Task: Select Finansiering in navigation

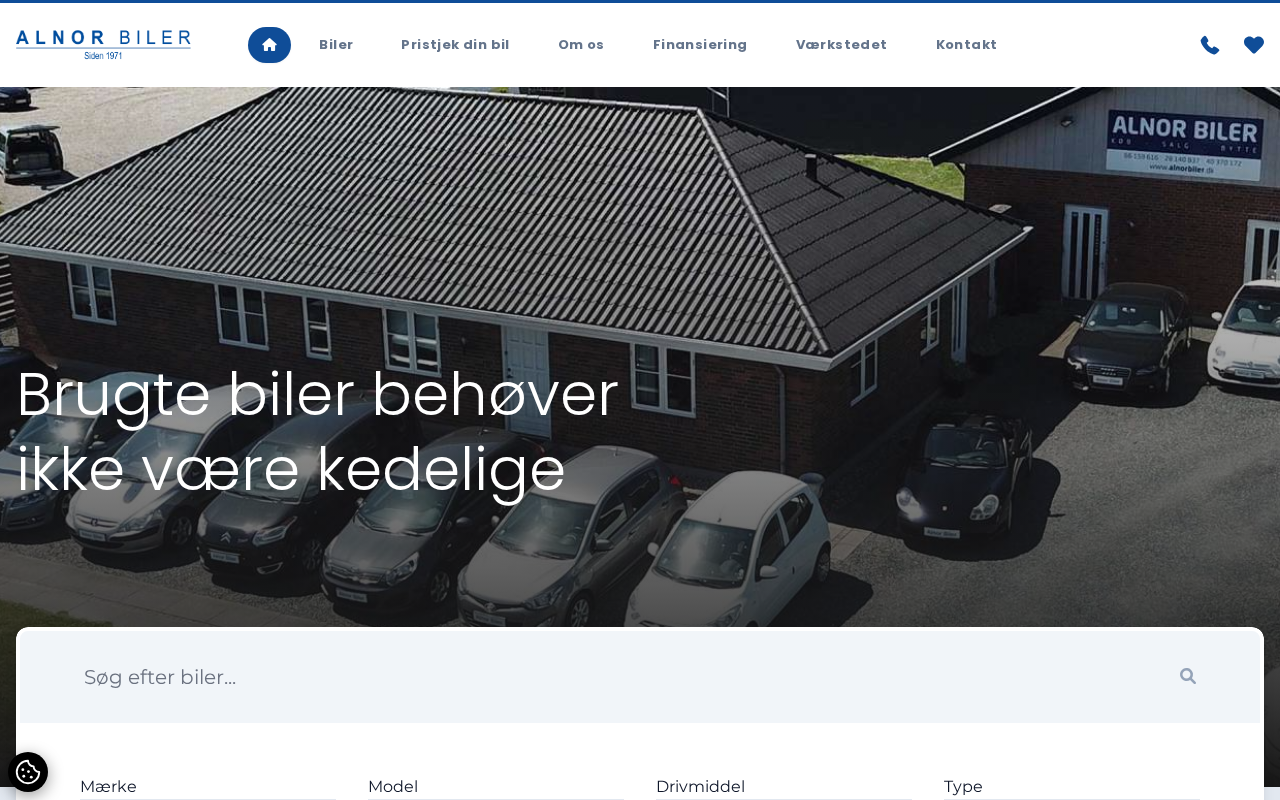Action: pyautogui.click(x=700, y=45)
